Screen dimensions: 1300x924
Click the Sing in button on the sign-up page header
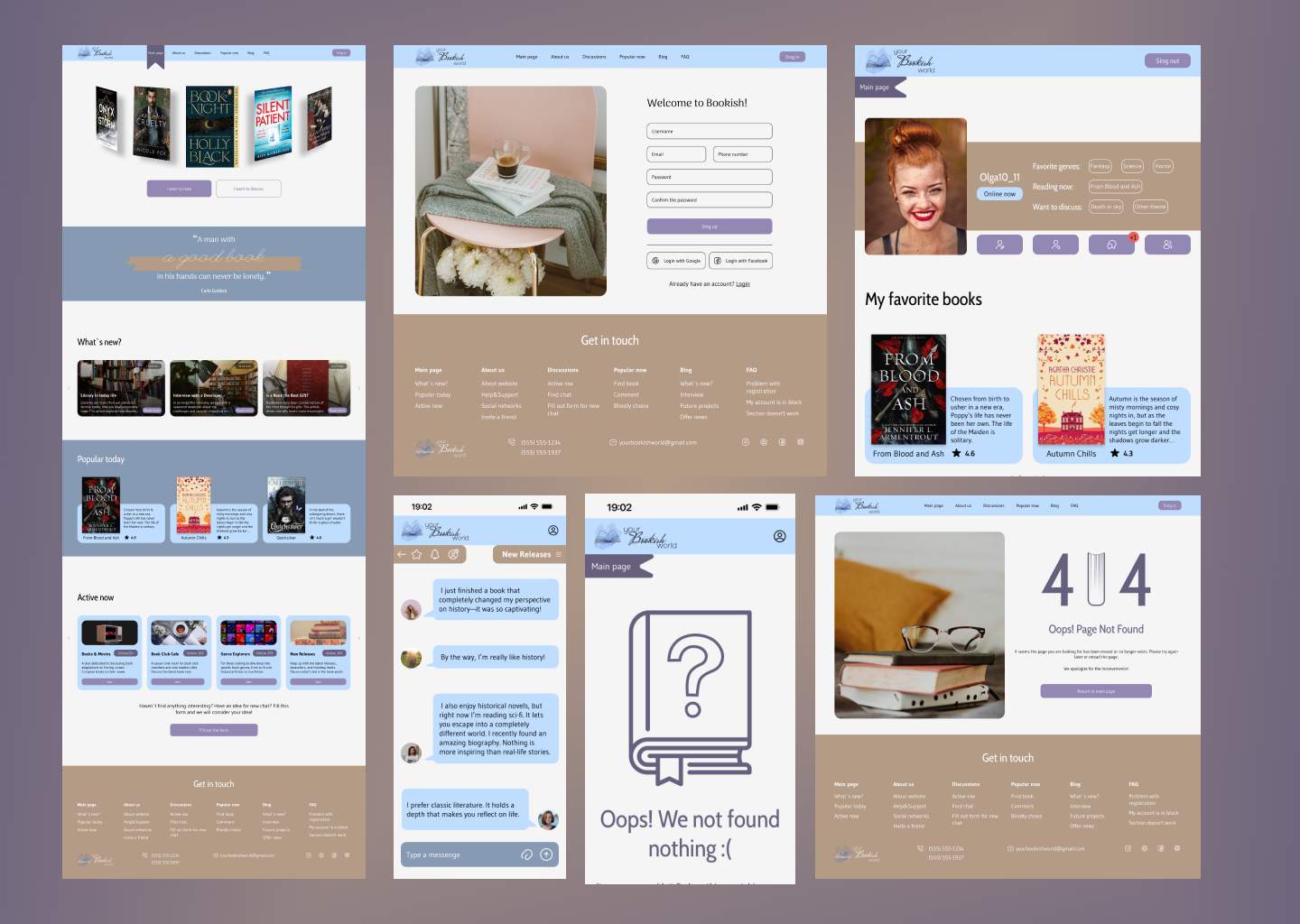point(792,57)
